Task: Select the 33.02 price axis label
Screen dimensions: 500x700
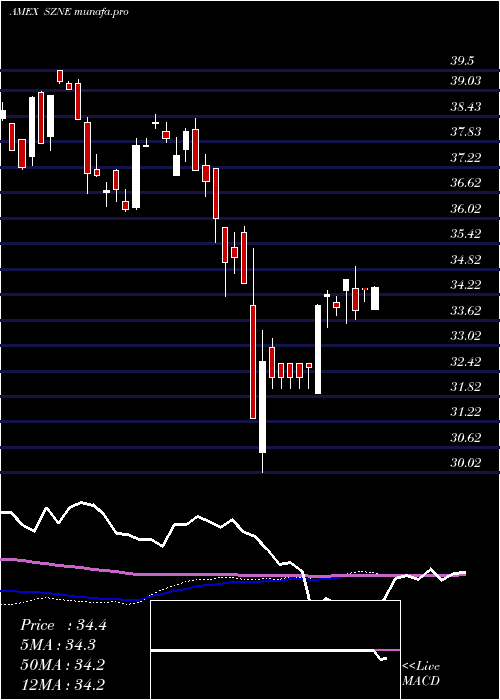Action: (x=465, y=335)
